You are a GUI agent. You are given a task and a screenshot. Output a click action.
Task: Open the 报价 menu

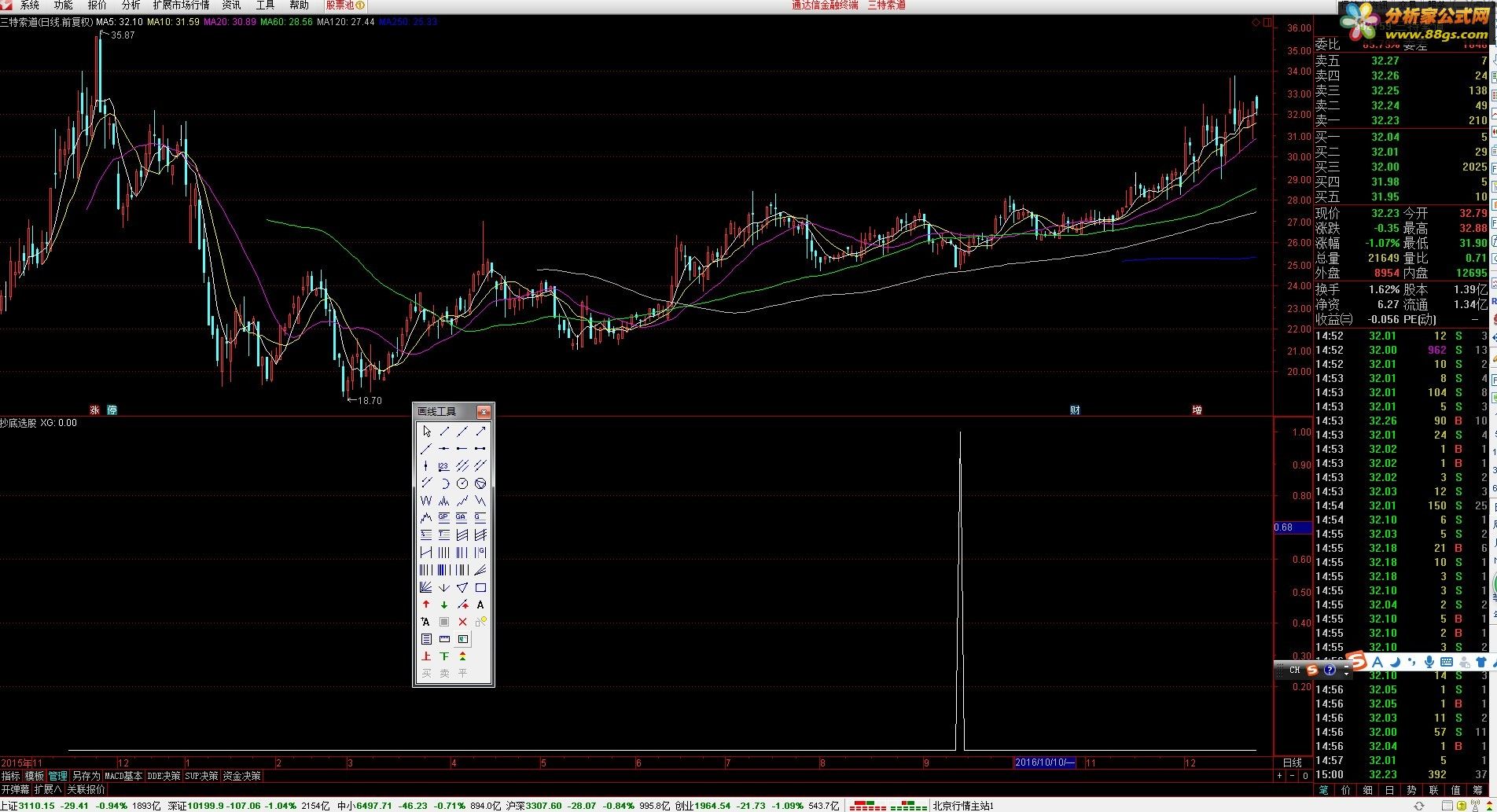pos(97,6)
